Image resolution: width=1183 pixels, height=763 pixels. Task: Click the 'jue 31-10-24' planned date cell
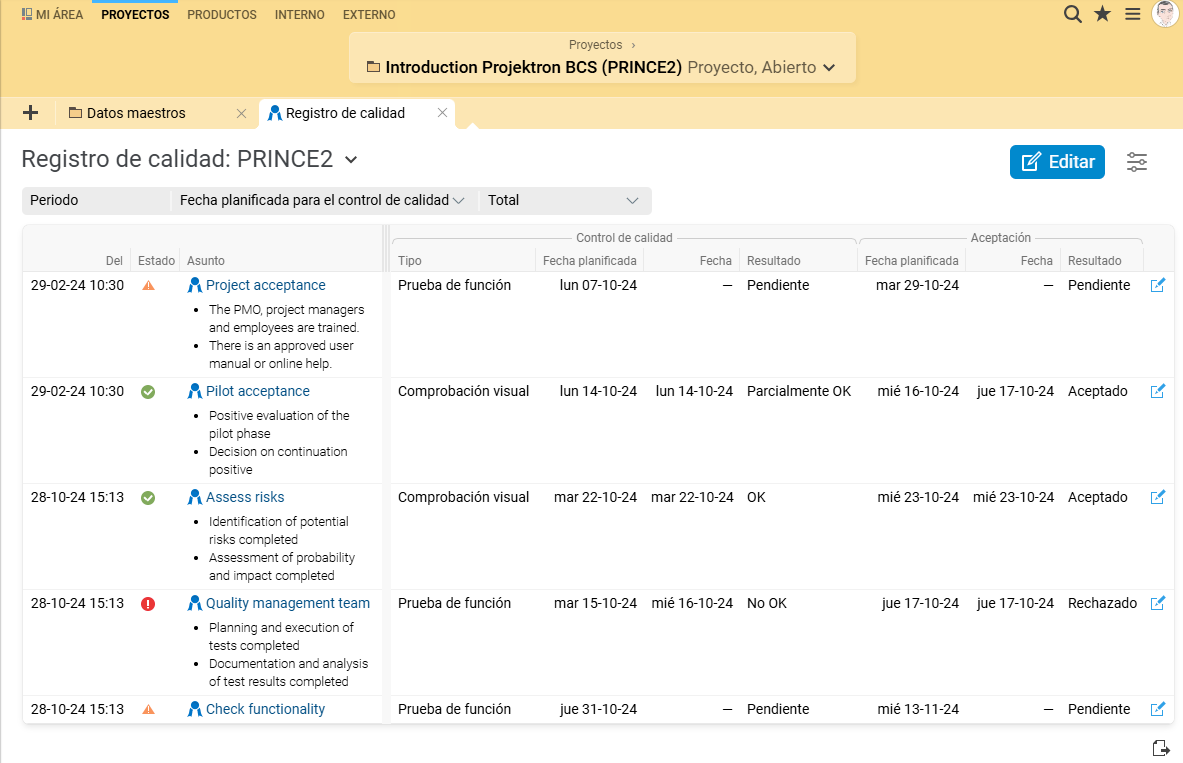pos(598,709)
